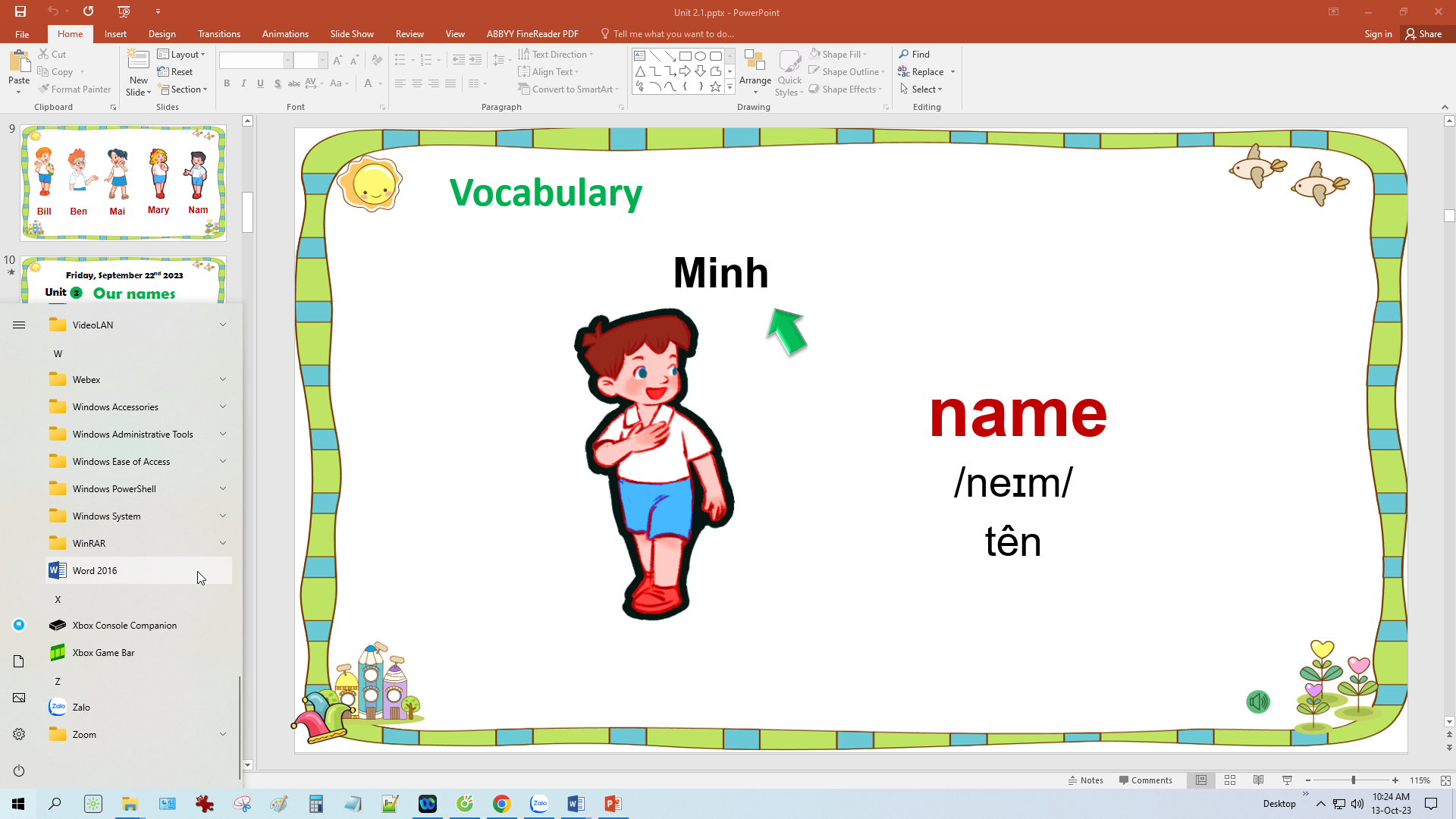Image resolution: width=1456 pixels, height=819 pixels.
Task: Toggle Center text alignment
Action: 416,83
